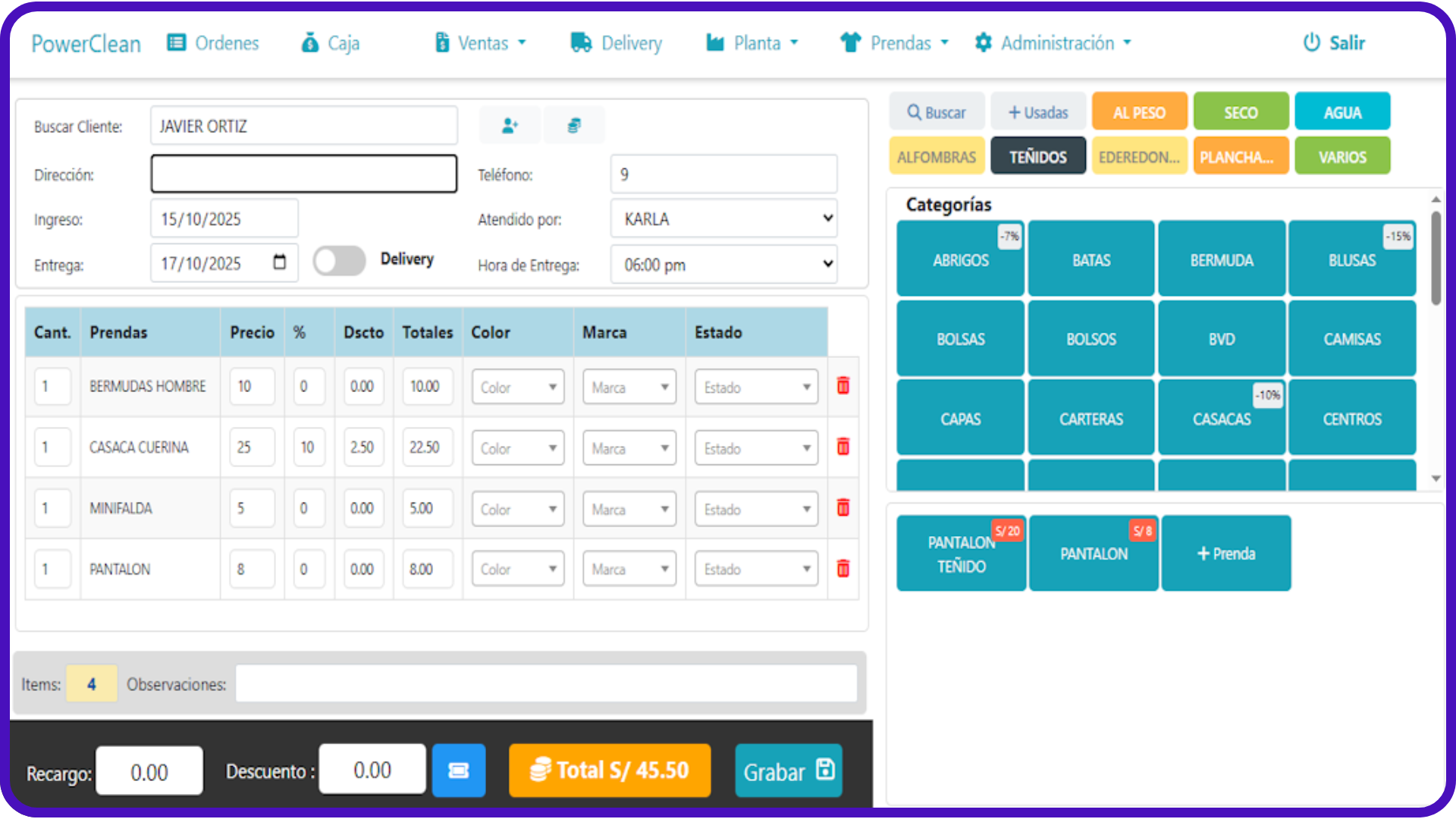Click the coins icon on the Total button
Screen dimensions: 1456x819
pyautogui.click(x=541, y=770)
